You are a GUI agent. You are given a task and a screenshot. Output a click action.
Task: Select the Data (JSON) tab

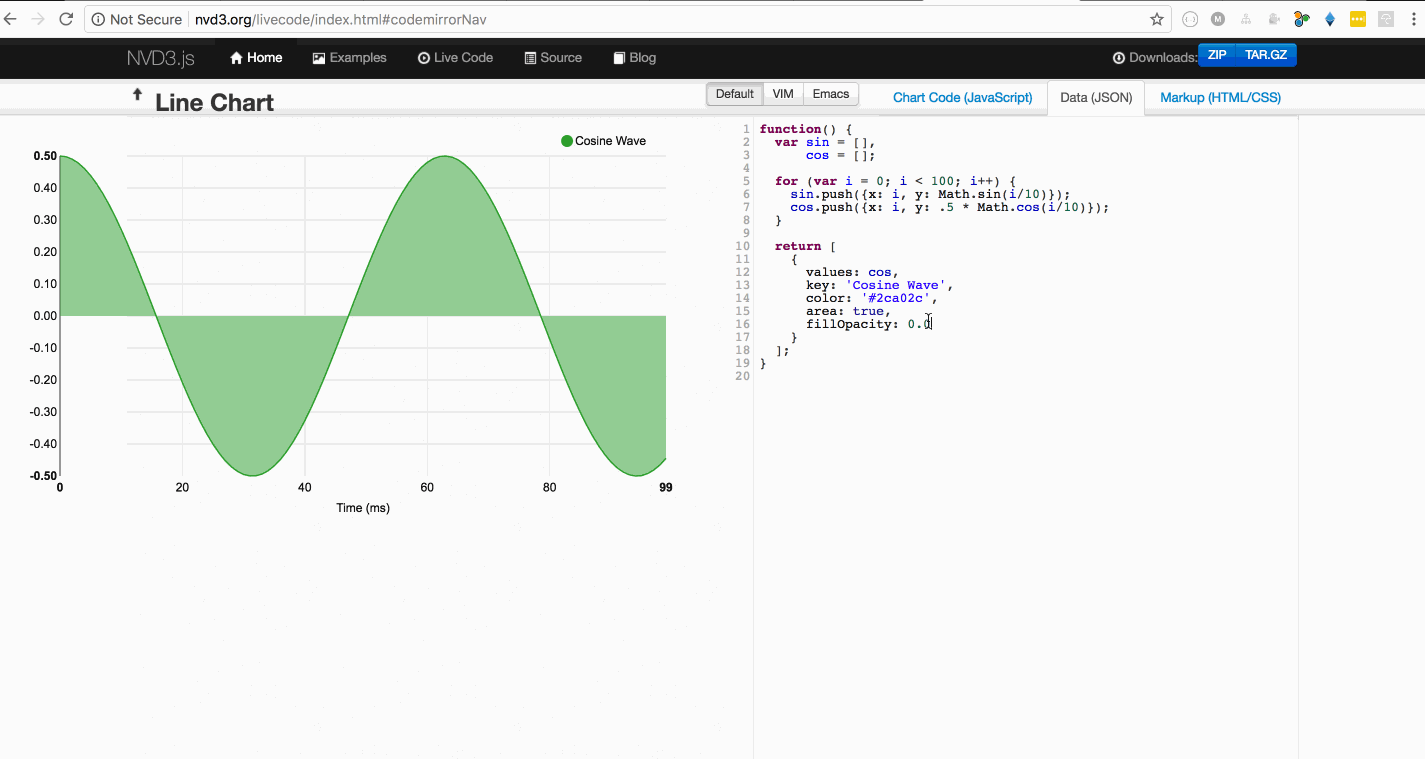[1096, 98]
